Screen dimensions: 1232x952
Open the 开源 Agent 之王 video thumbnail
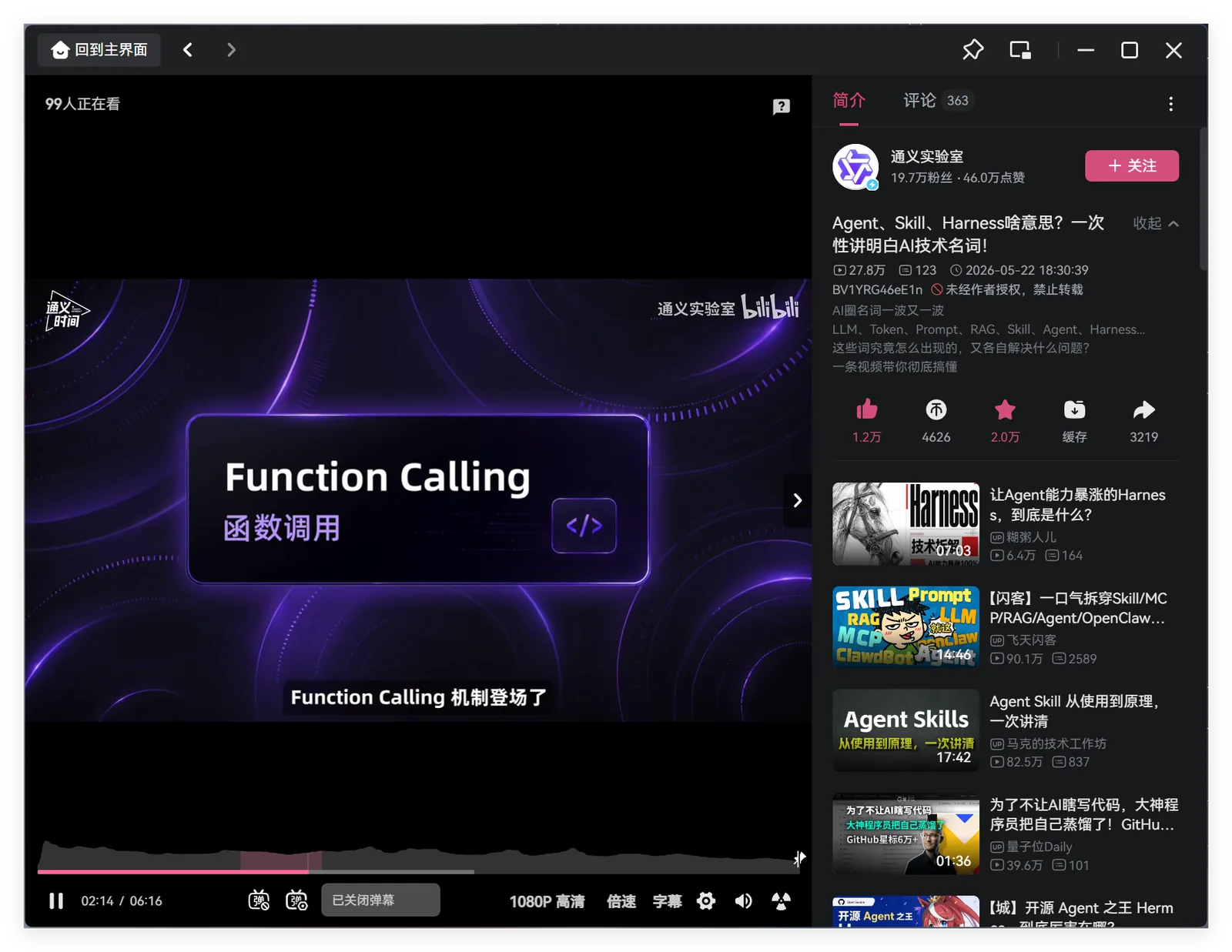(906, 911)
